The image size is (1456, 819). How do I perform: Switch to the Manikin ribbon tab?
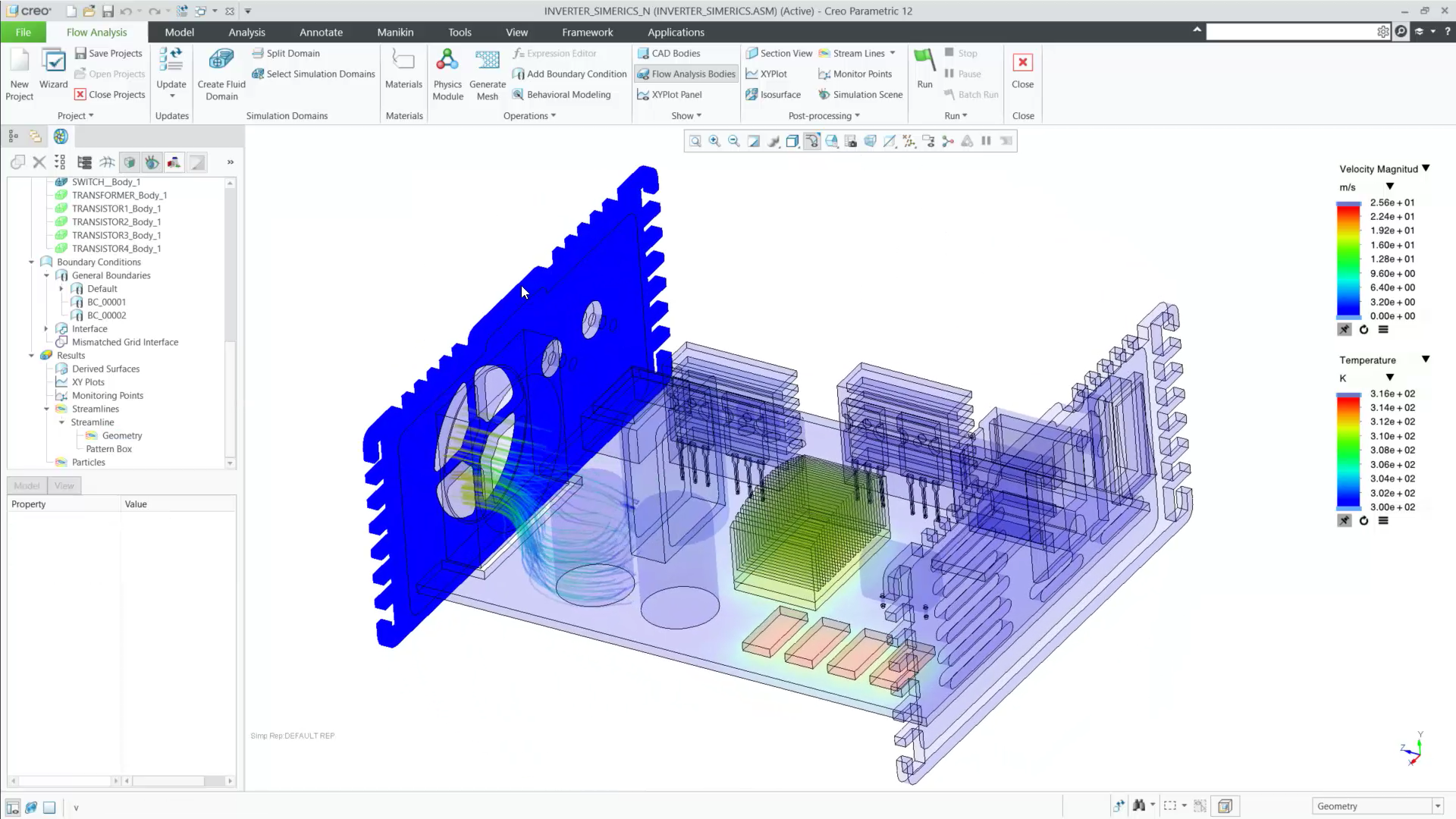[395, 32]
